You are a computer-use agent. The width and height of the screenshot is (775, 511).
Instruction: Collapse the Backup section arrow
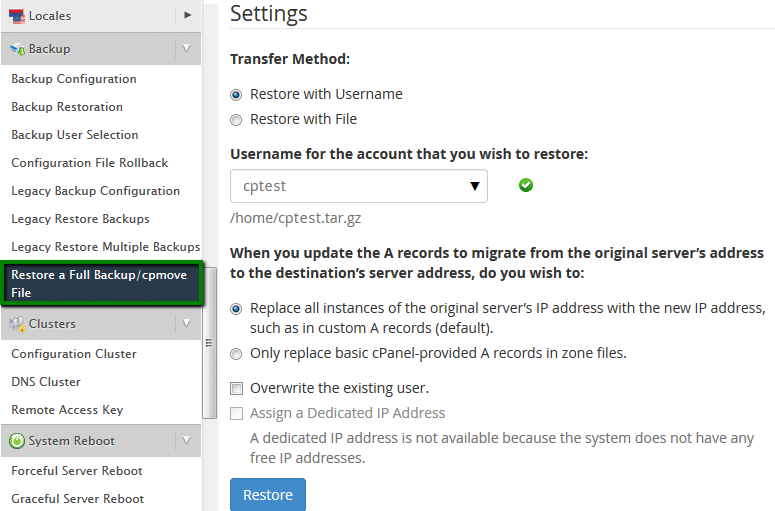pos(186,48)
